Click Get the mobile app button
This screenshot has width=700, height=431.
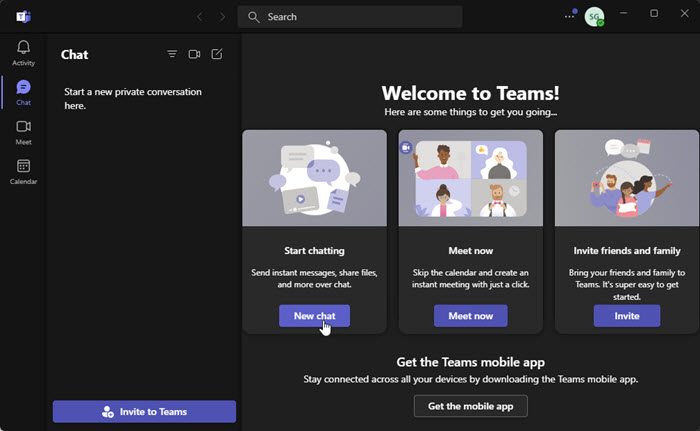[x=470, y=405]
